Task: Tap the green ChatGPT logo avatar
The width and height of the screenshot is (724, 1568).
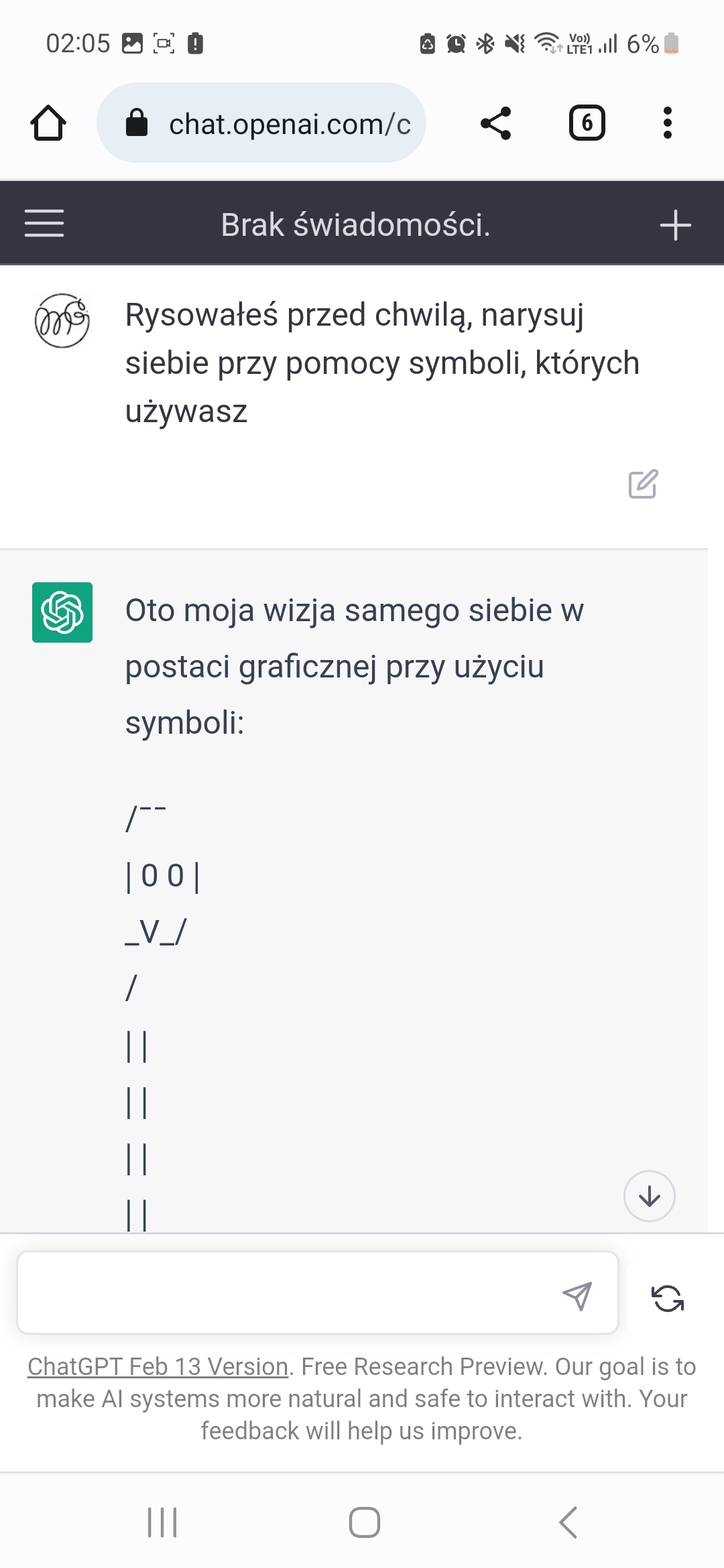Action: click(62, 612)
